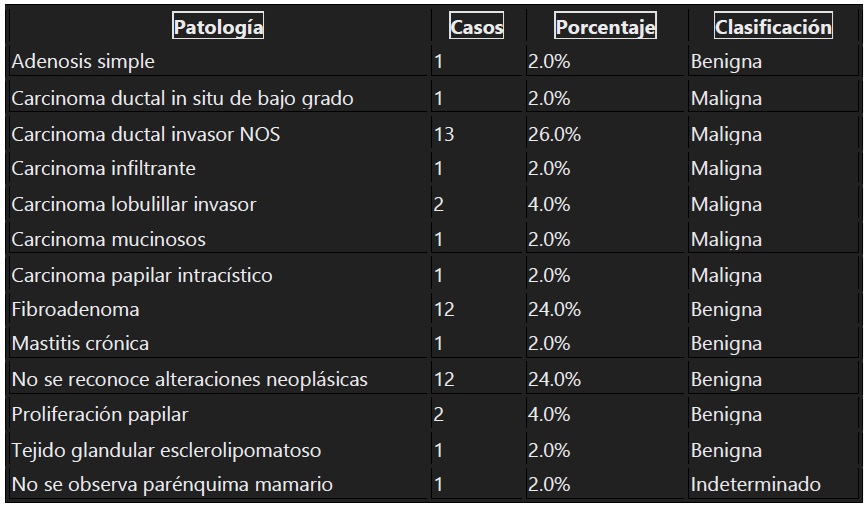Select the Indeterminado classification cell
Viewport: 867px width, 508px height.
[755, 485]
